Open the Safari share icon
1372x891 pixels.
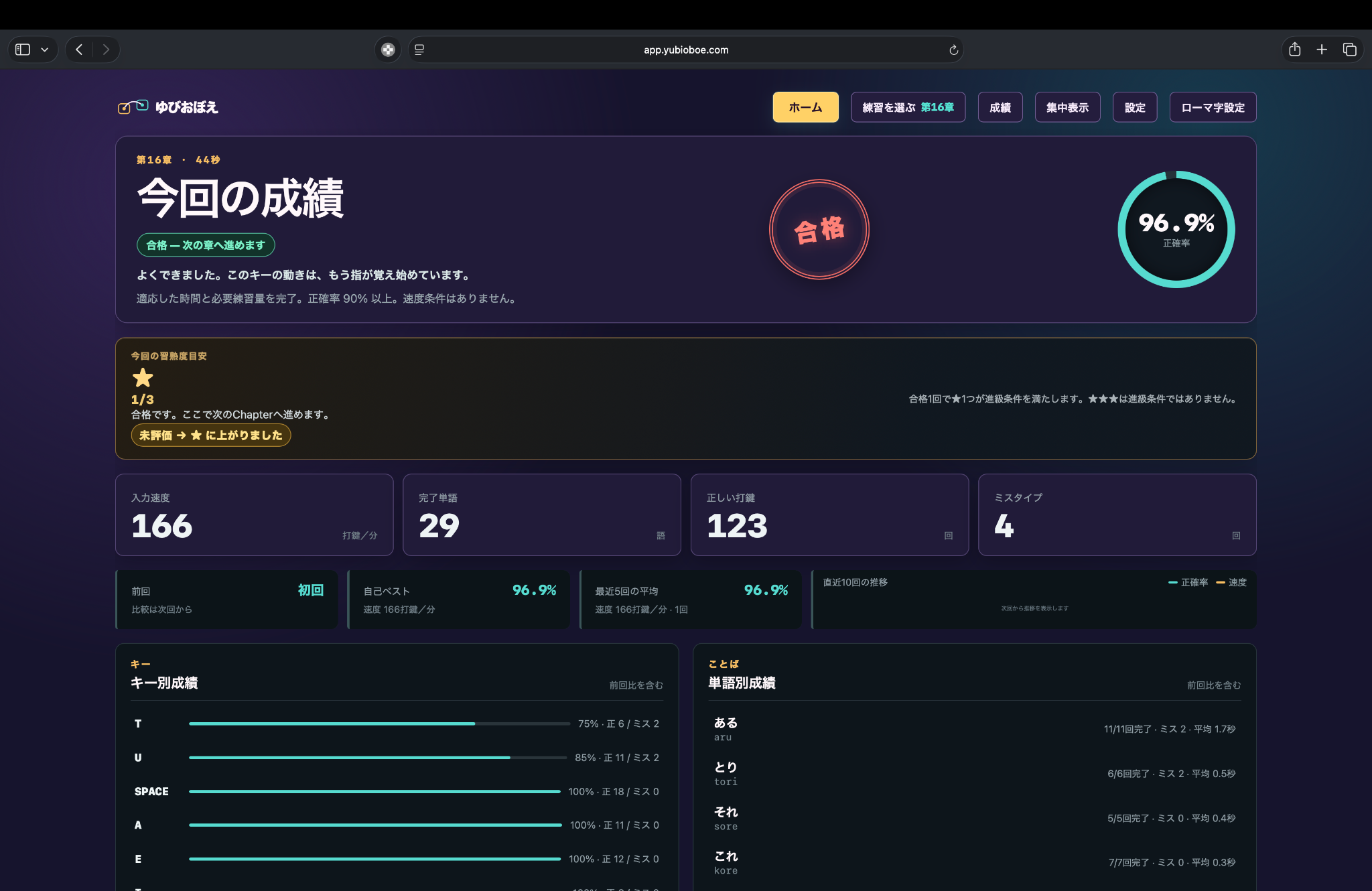point(1295,50)
